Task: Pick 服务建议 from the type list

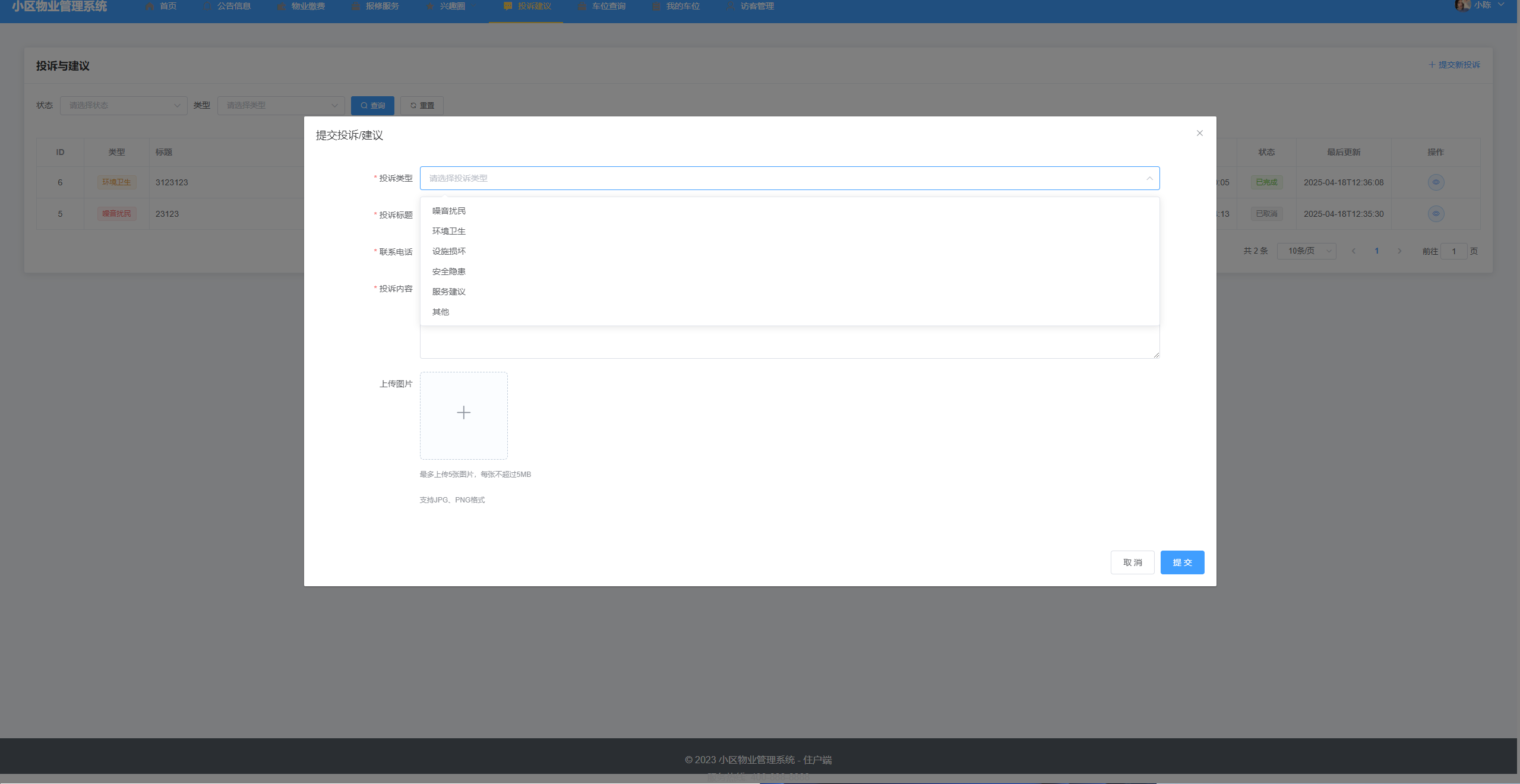Action: [x=449, y=292]
